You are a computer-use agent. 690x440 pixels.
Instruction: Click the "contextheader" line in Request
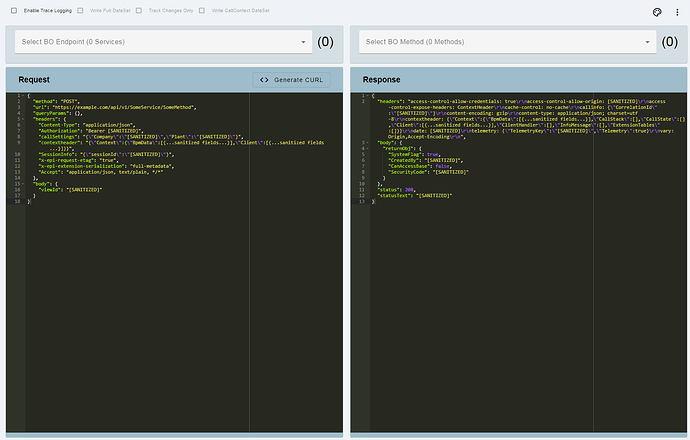point(181,146)
